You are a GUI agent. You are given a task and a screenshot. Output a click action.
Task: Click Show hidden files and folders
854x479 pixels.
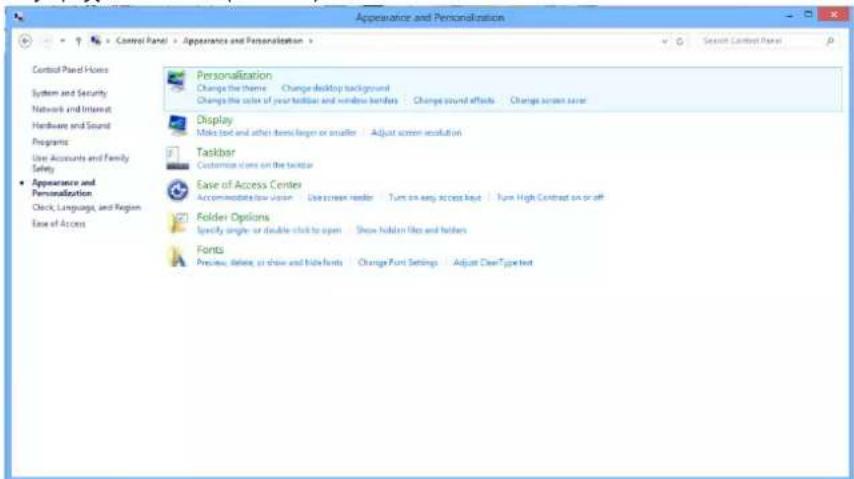(411, 231)
